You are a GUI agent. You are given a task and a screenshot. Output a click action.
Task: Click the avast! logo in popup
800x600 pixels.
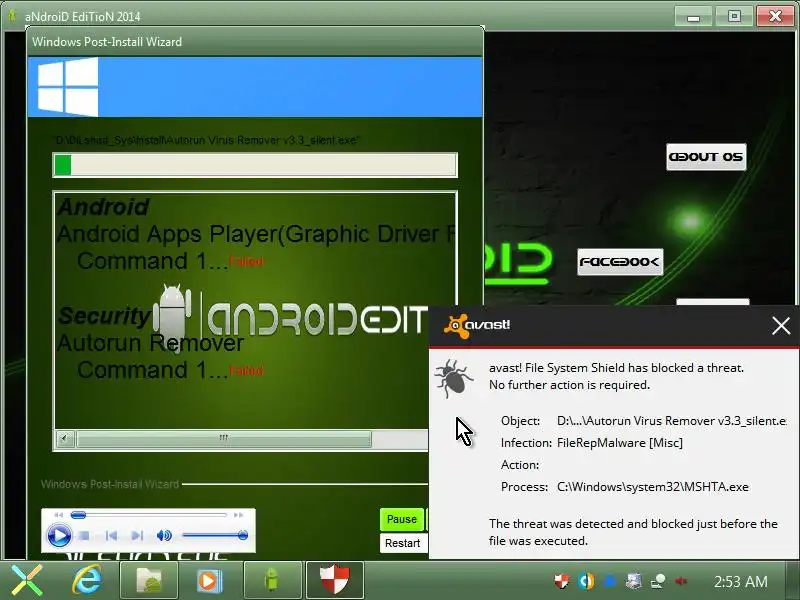477,326
